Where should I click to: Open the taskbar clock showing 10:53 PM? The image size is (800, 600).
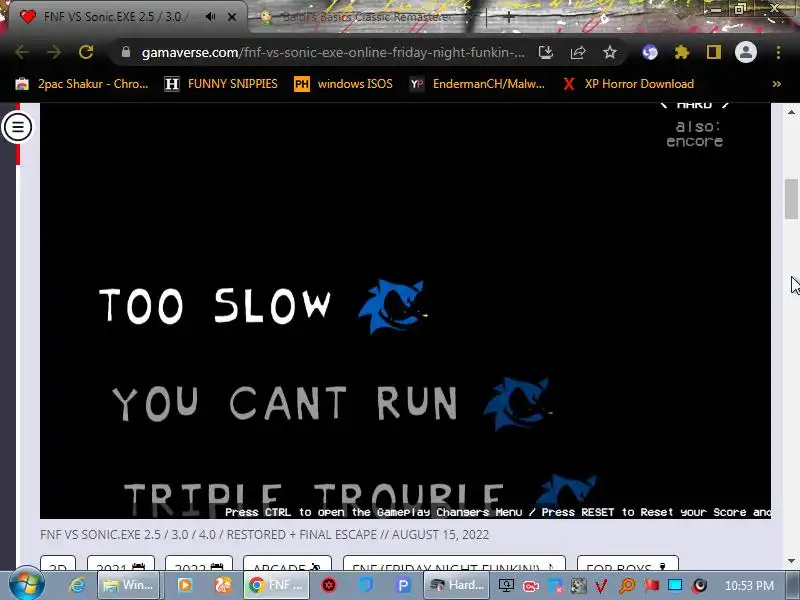749,585
